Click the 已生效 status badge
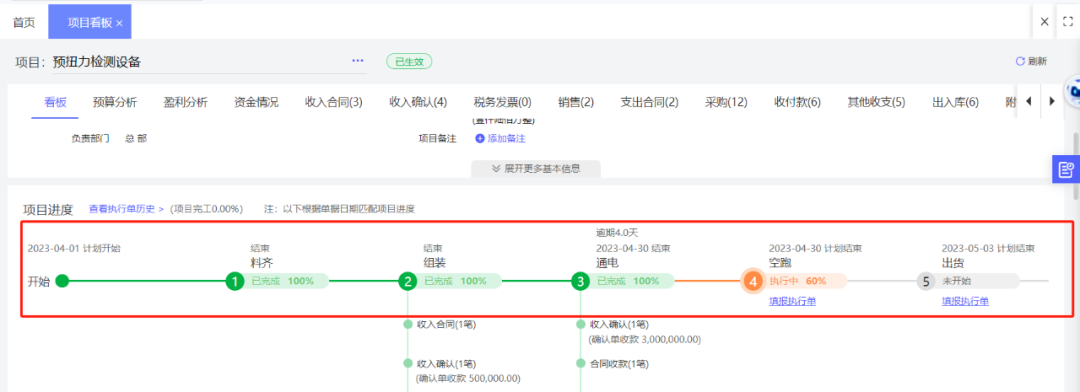1080x392 pixels. coord(409,61)
